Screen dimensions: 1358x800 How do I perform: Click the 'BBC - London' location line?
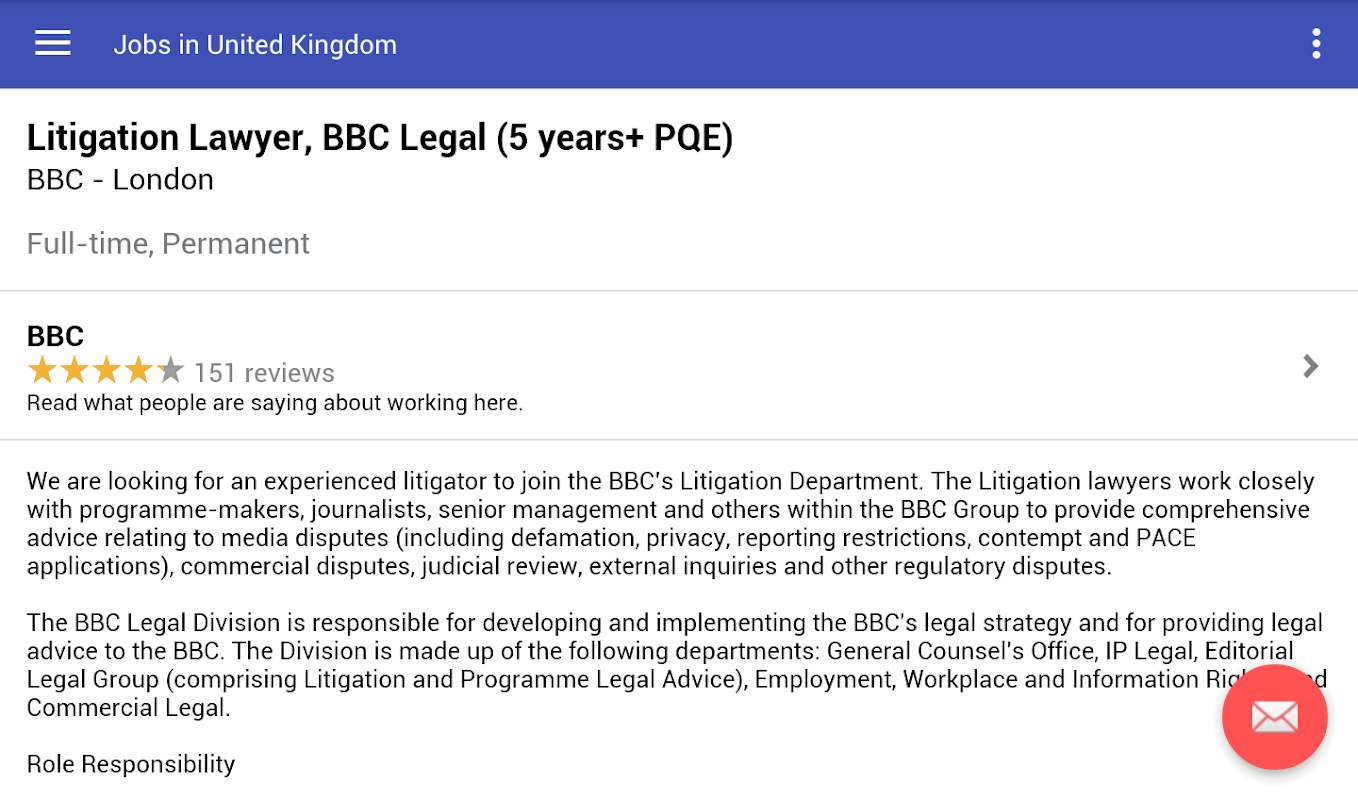click(x=120, y=180)
